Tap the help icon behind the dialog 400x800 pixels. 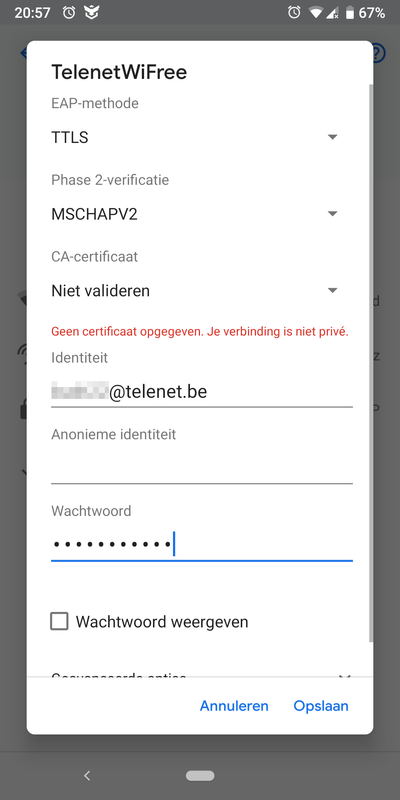tap(379, 53)
